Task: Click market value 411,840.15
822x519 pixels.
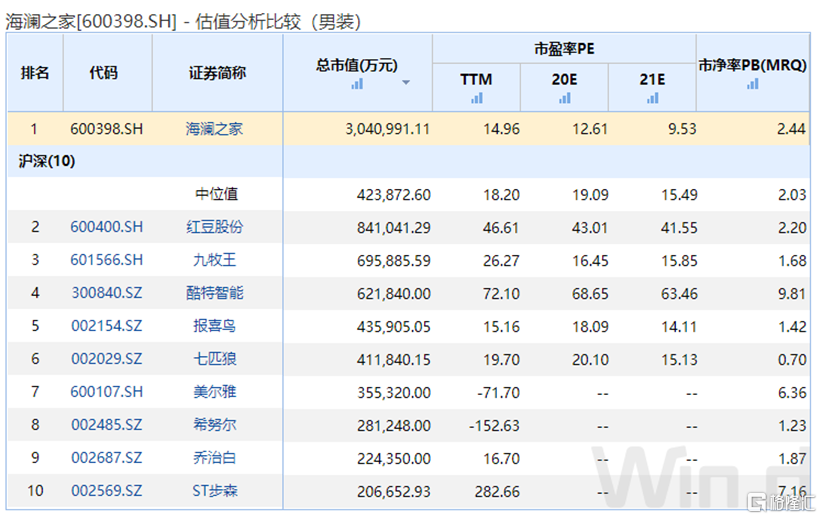Action: click(394, 360)
